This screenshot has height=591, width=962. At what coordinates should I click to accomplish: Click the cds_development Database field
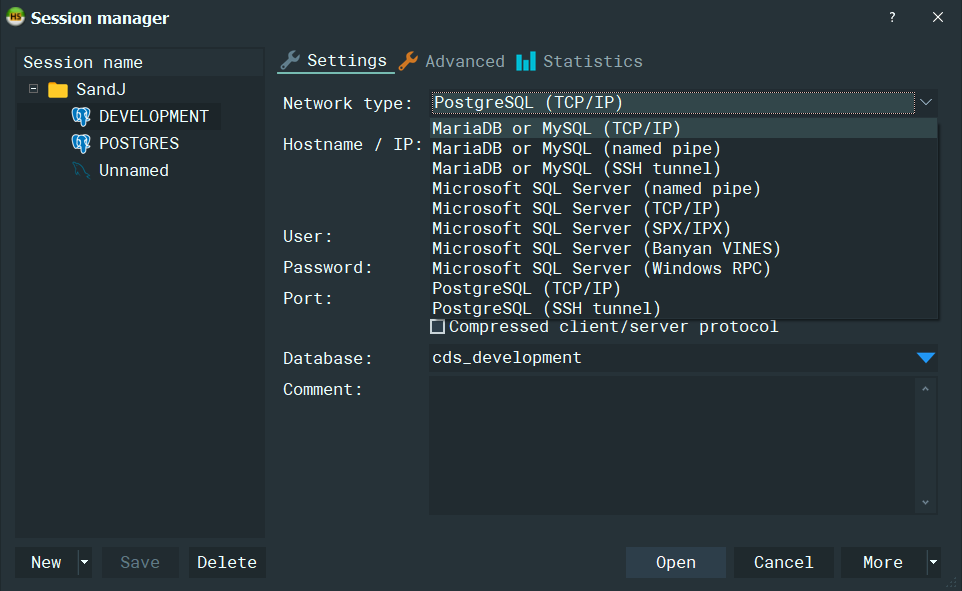tap(672, 358)
